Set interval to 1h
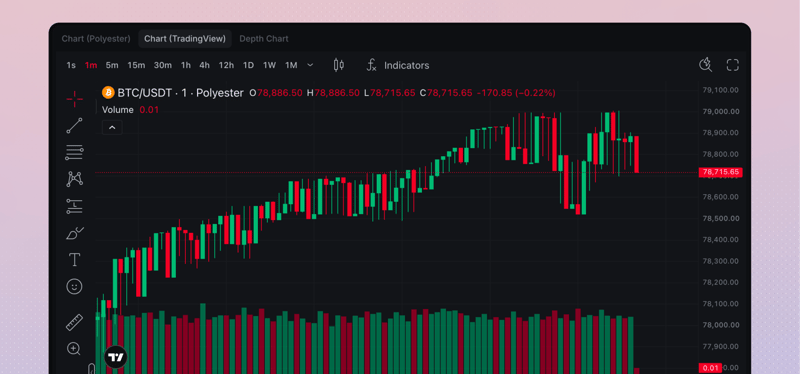This screenshot has width=800, height=374. pos(186,65)
